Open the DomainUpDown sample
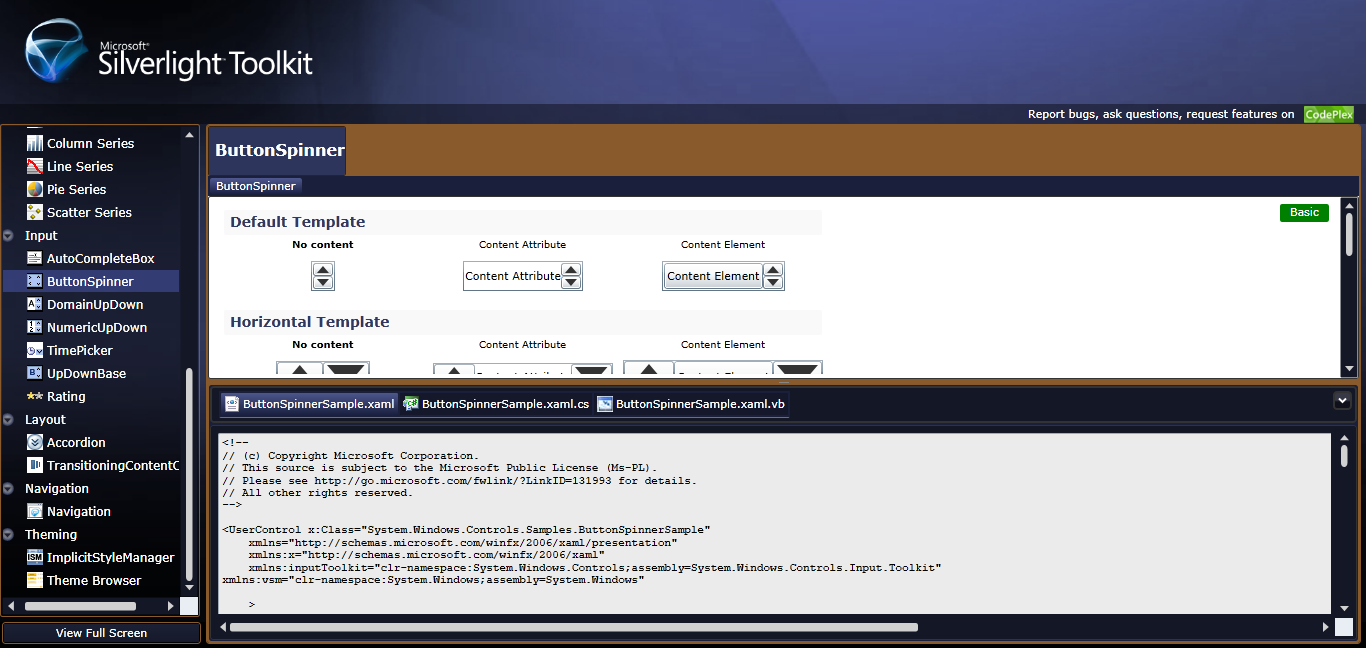The height and width of the screenshot is (648, 1366). (95, 304)
